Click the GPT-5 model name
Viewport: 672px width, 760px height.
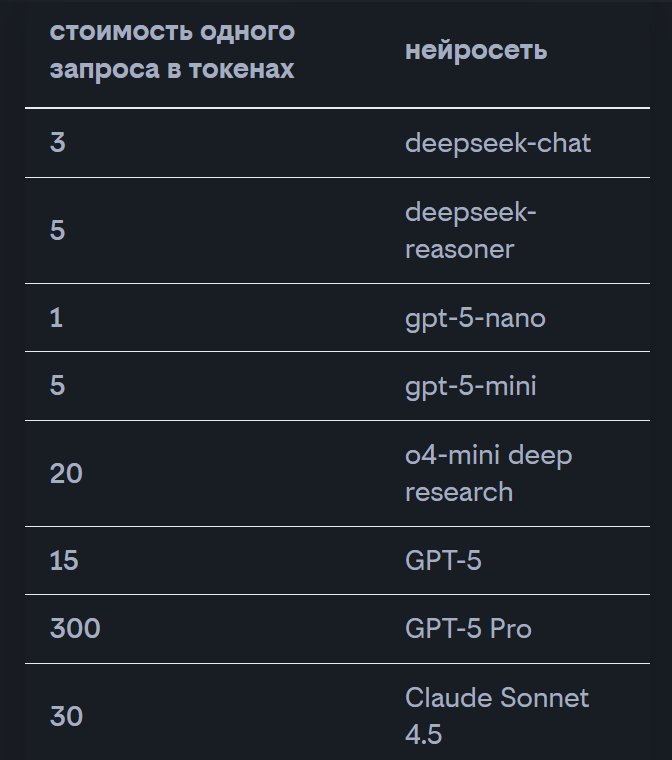pos(443,561)
